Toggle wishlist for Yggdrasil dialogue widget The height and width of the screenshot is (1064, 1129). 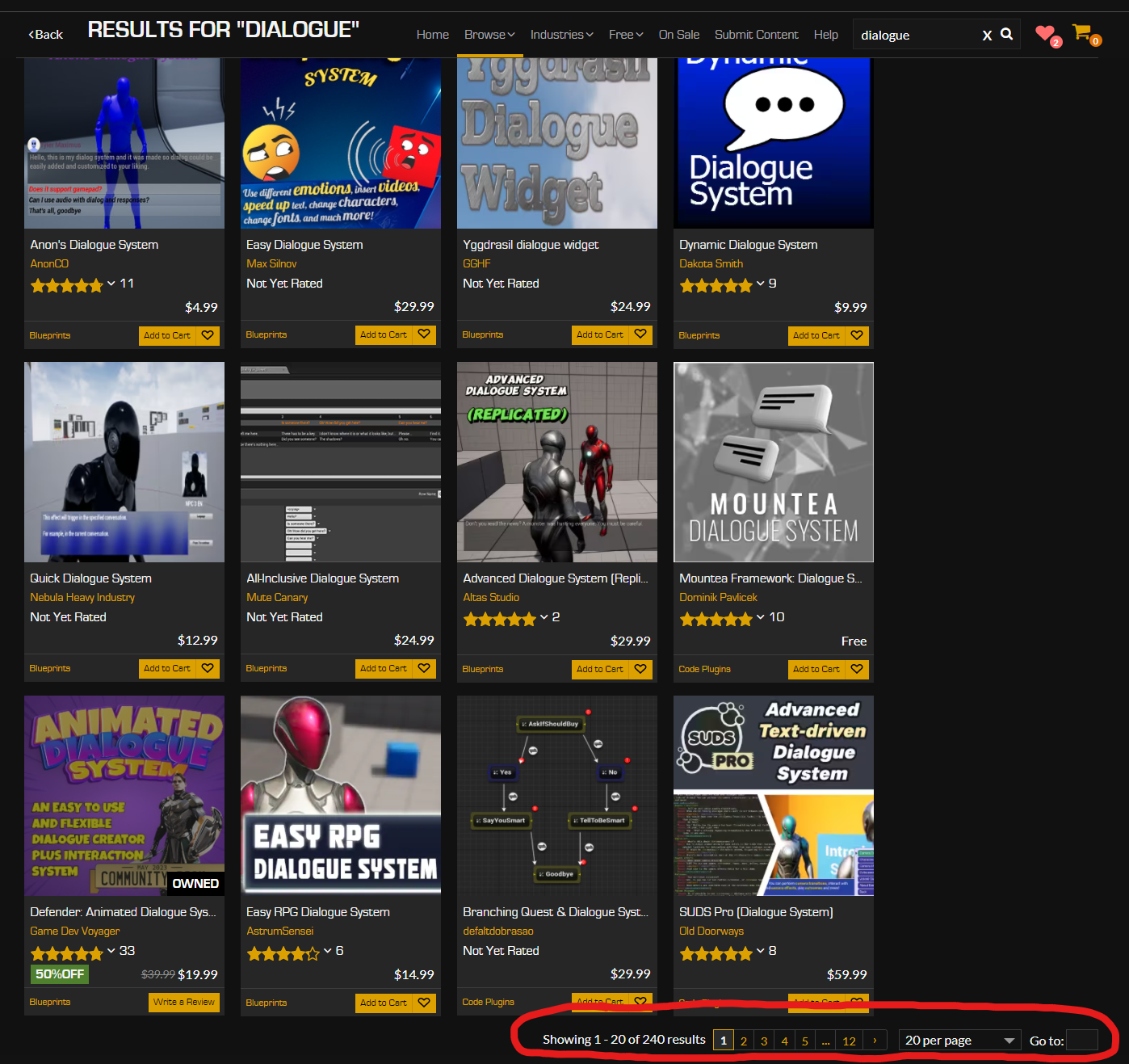640,334
